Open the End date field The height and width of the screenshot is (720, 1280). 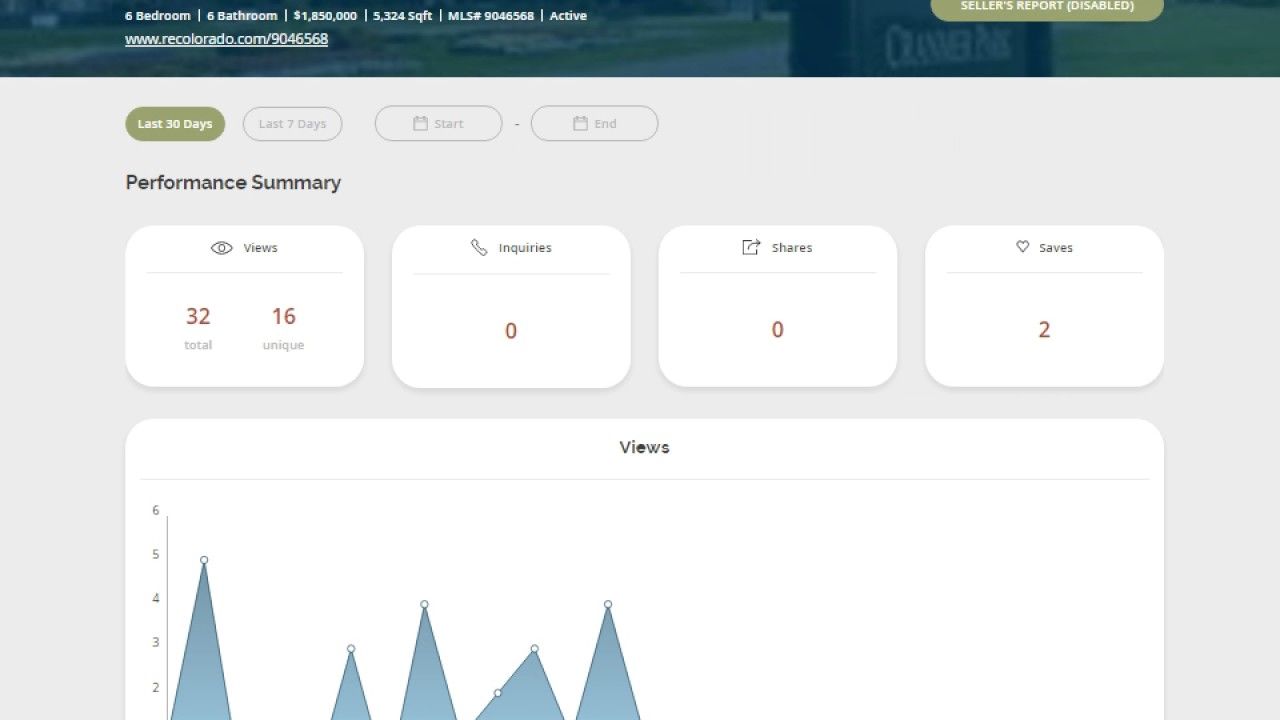click(x=594, y=124)
